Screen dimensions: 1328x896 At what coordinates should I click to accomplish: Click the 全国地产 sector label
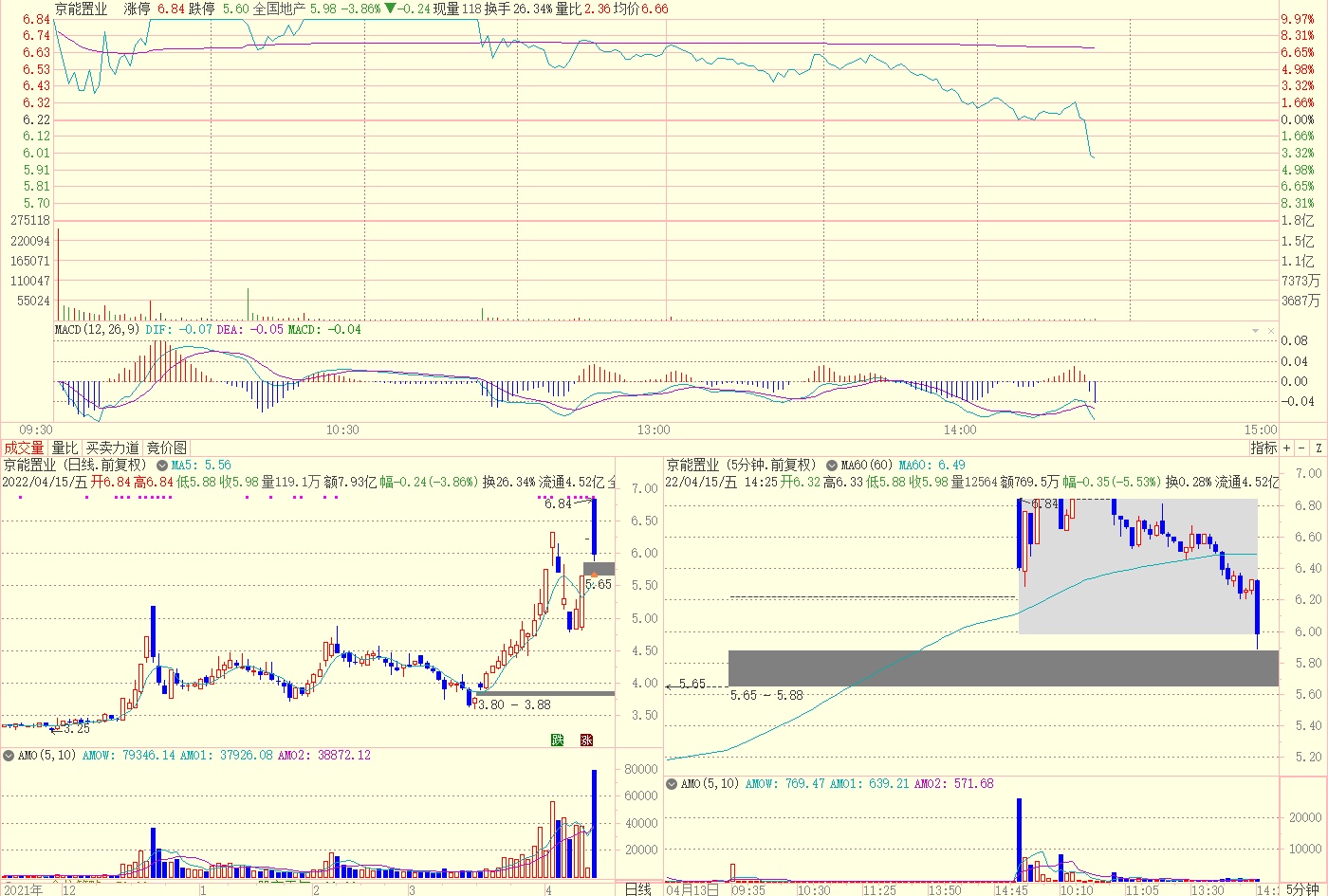tap(279, 9)
